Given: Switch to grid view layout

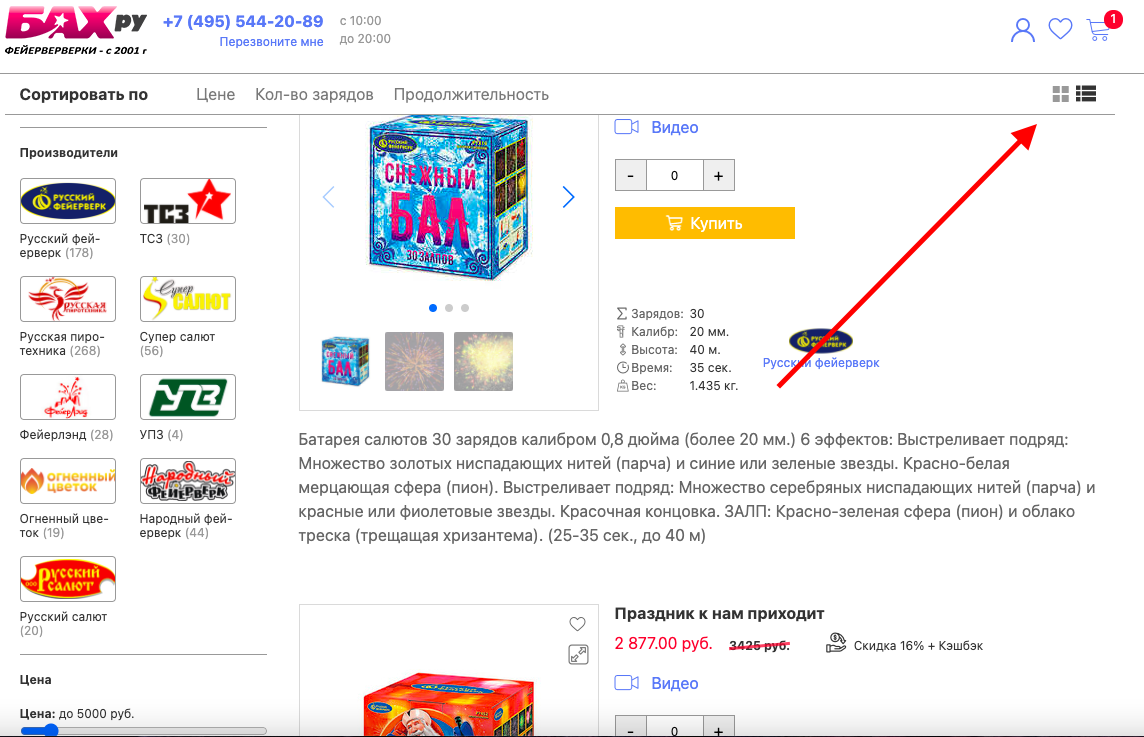Looking at the screenshot, I should point(1061,93).
